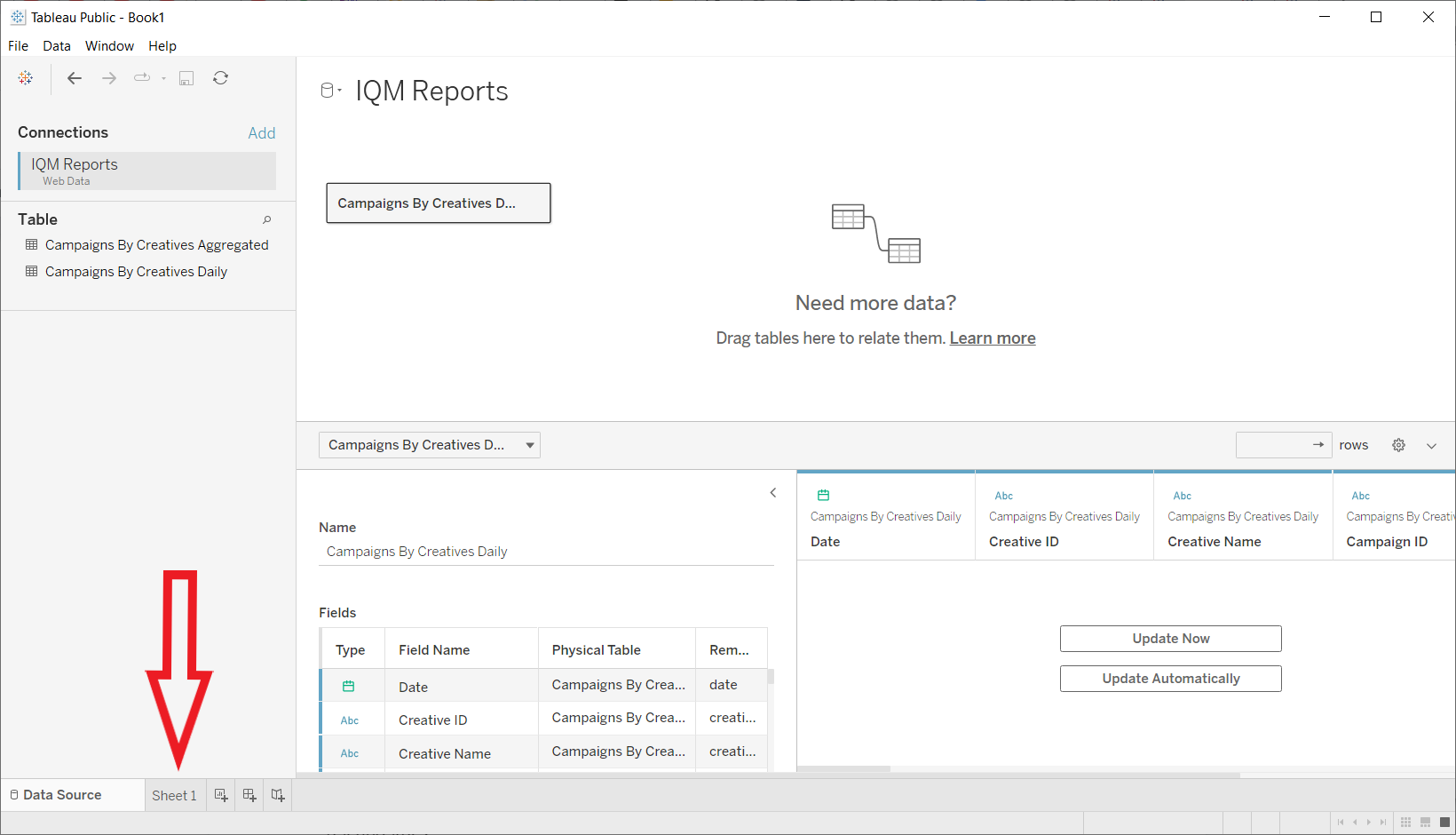Click the New Dashboard icon

pyautogui.click(x=249, y=795)
